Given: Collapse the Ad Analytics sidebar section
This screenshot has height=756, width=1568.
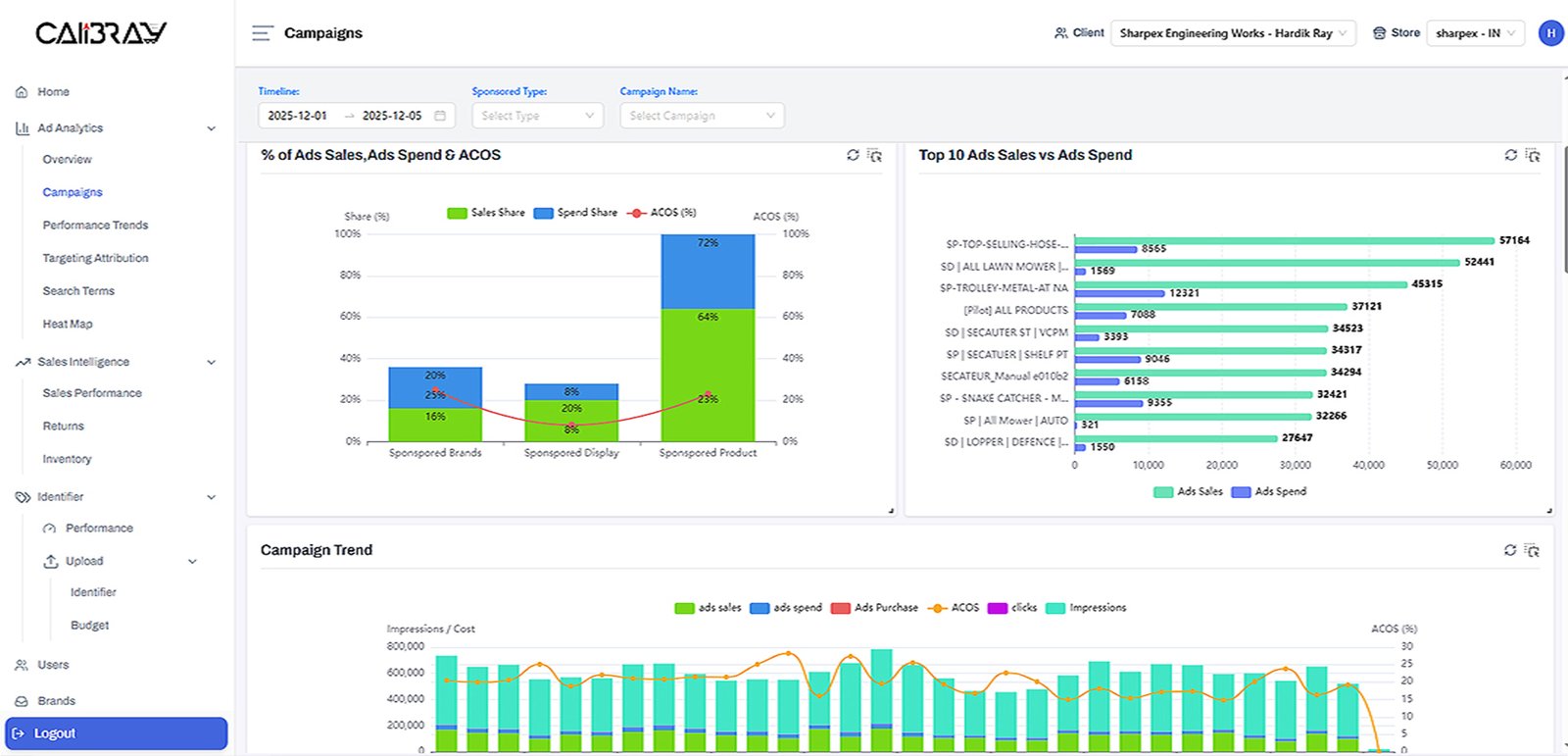Looking at the screenshot, I should tap(211, 128).
